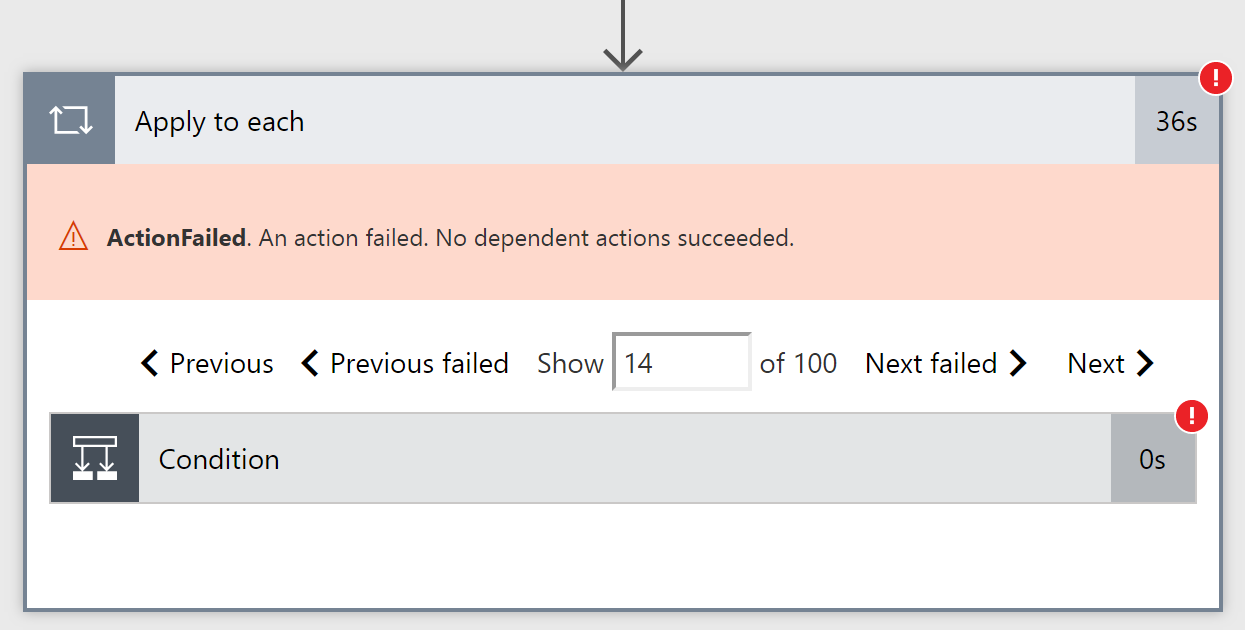The height and width of the screenshot is (630, 1245).
Task: Select the ActionFailed error message text
Action: tap(450, 238)
